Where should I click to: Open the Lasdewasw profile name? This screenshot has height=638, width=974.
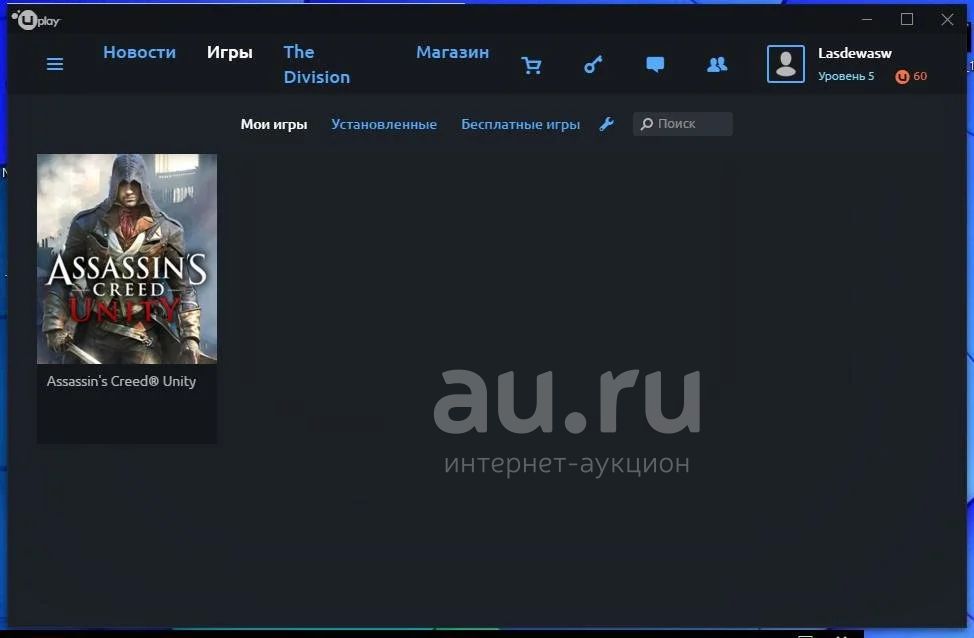coord(855,53)
